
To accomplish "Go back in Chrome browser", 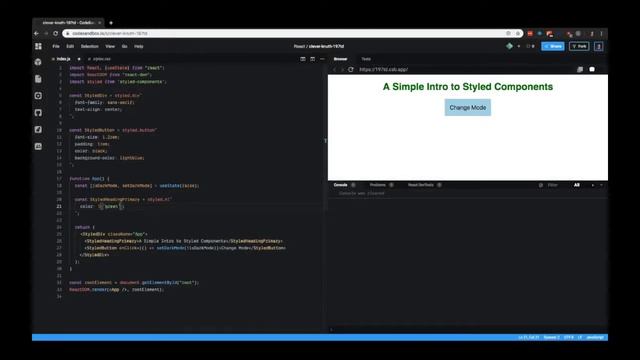I will click(x=37, y=33).
